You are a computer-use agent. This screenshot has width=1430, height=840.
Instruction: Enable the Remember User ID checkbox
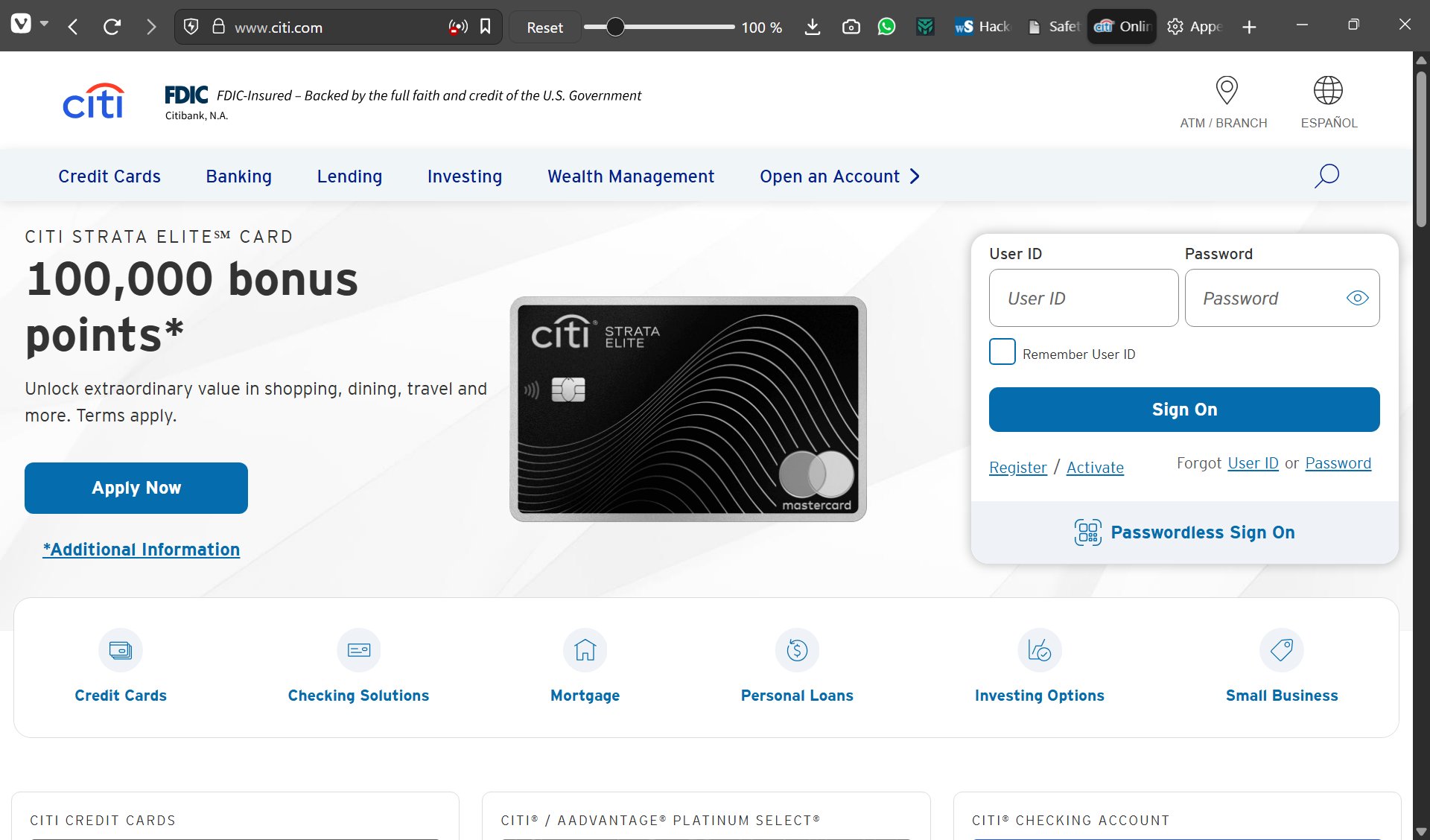click(1002, 352)
